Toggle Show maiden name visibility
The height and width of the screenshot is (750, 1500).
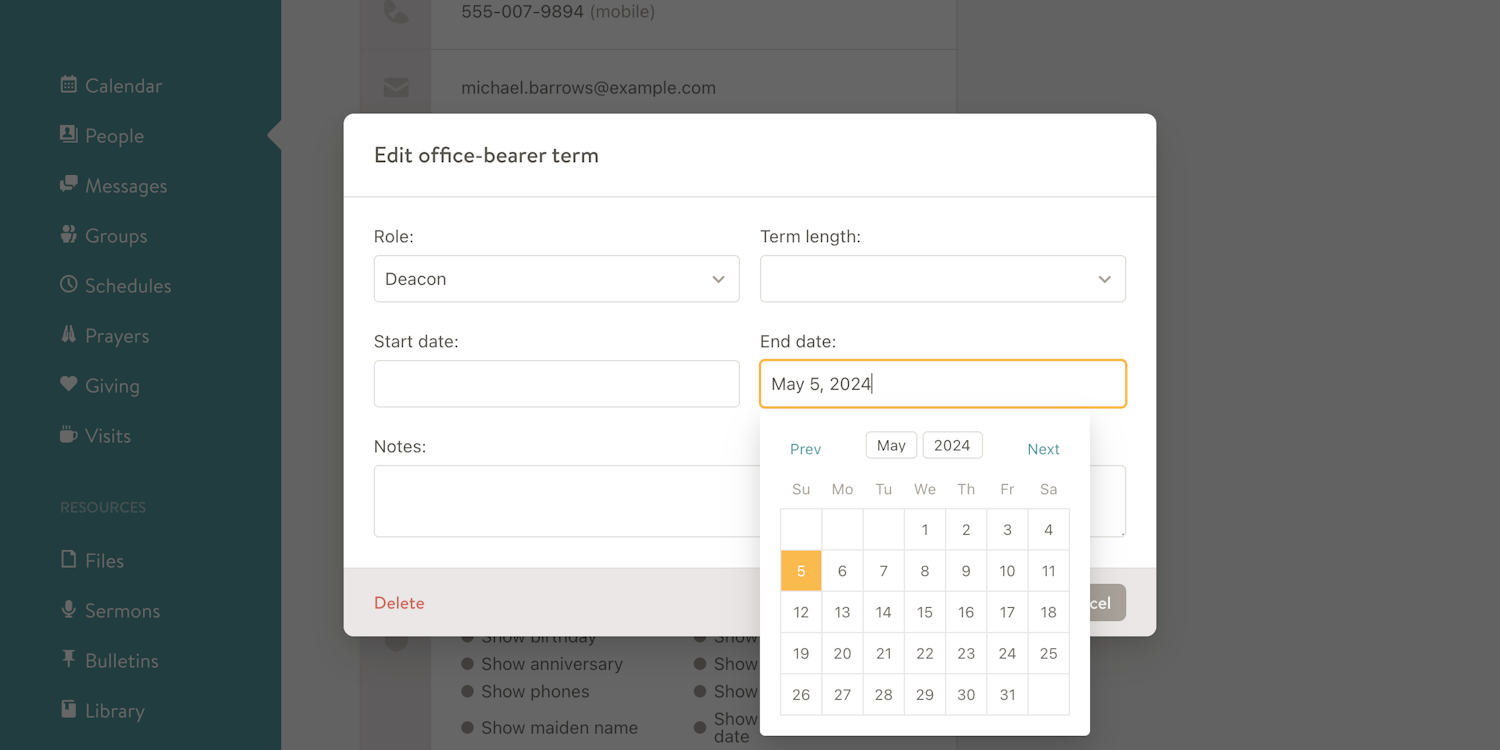point(467,727)
